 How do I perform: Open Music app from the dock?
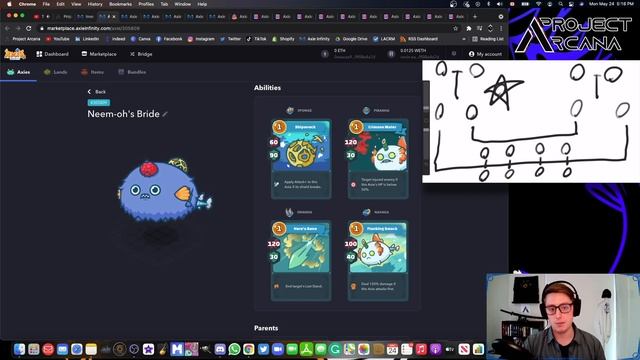tap(421, 349)
